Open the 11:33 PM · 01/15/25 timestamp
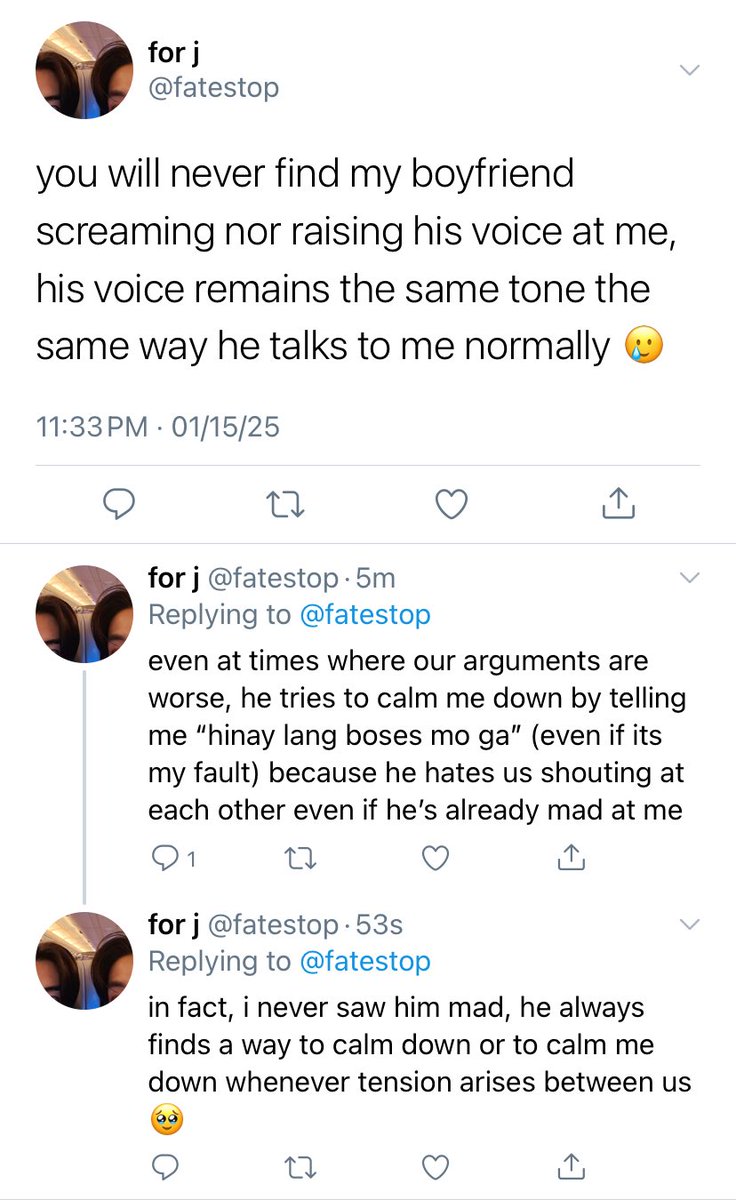Screen dimensions: 736x1200 pos(158,428)
